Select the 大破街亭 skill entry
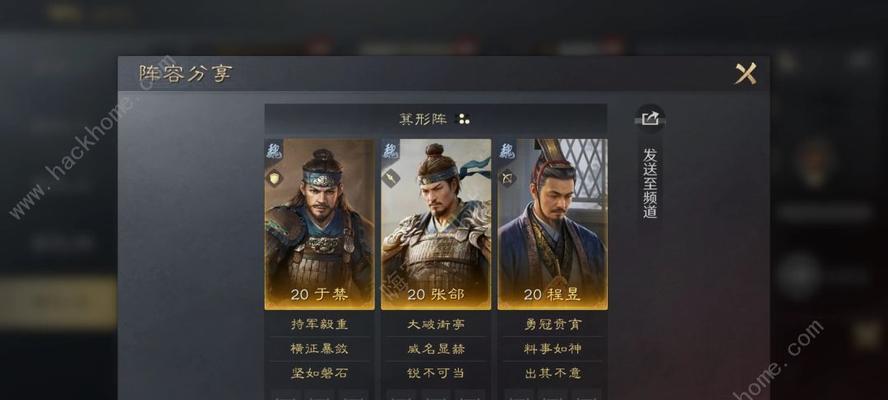The width and height of the screenshot is (888, 400). tap(436, 325)
